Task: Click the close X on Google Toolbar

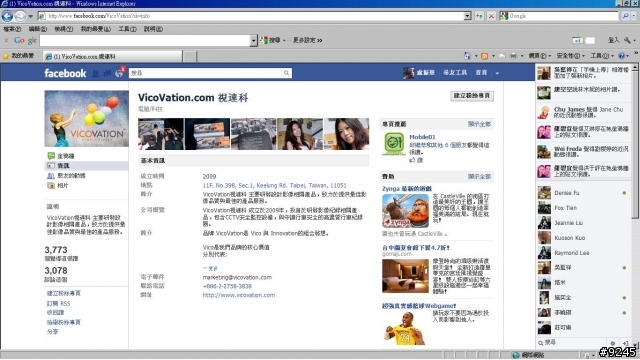Action: (x=6, y=40)
